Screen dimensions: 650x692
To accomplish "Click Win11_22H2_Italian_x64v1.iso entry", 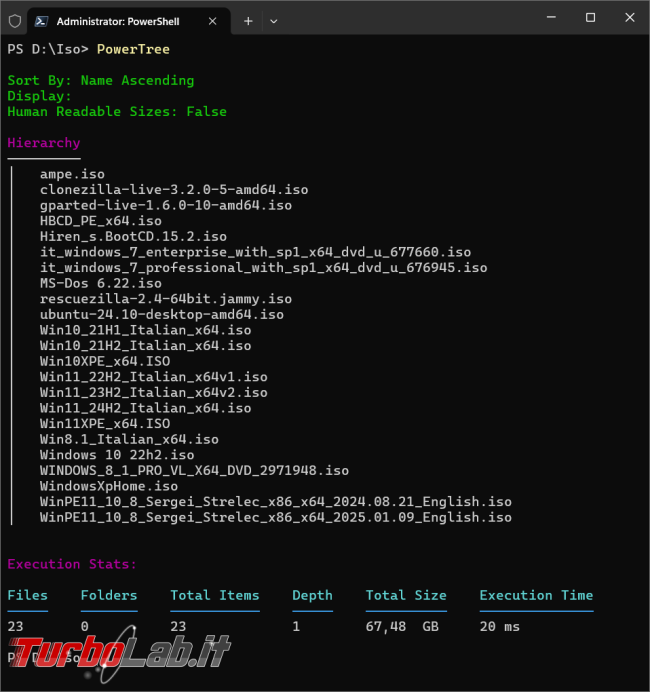I will tap(154, 377).
